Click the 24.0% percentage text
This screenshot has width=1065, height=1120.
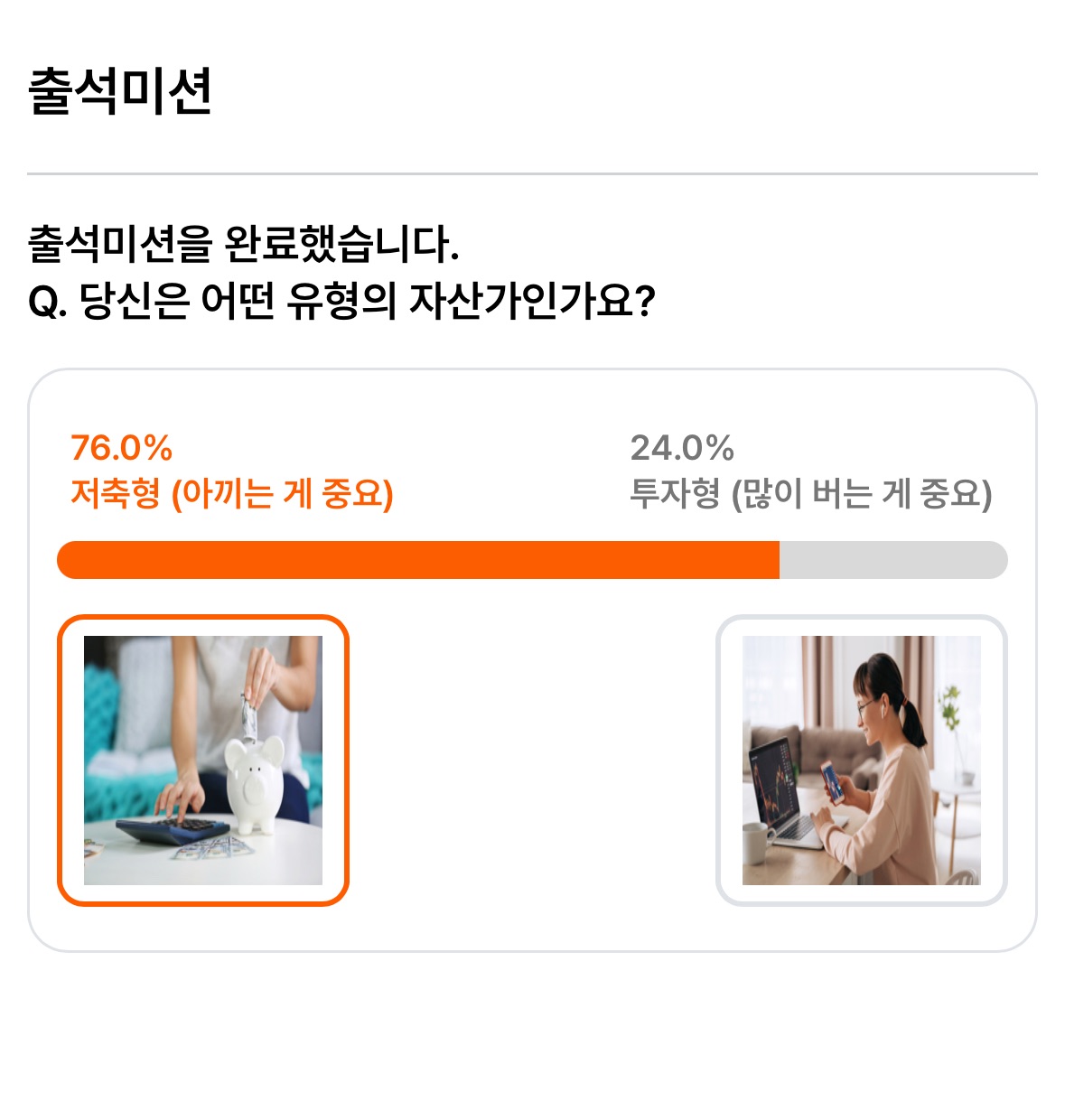coord(682,448)
